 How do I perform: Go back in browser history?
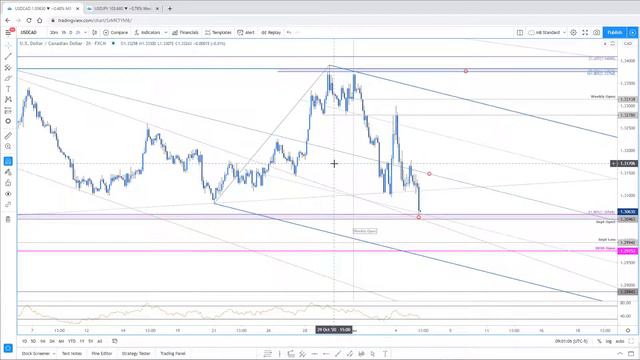click(7, 20)
